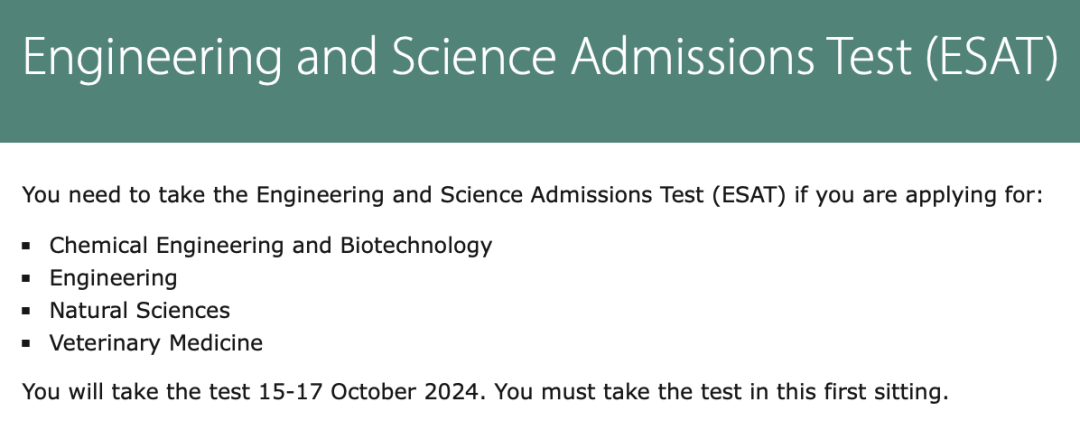Select the Engineering list item text
This screenshot has width=1080, height=430.
[113, 278]
